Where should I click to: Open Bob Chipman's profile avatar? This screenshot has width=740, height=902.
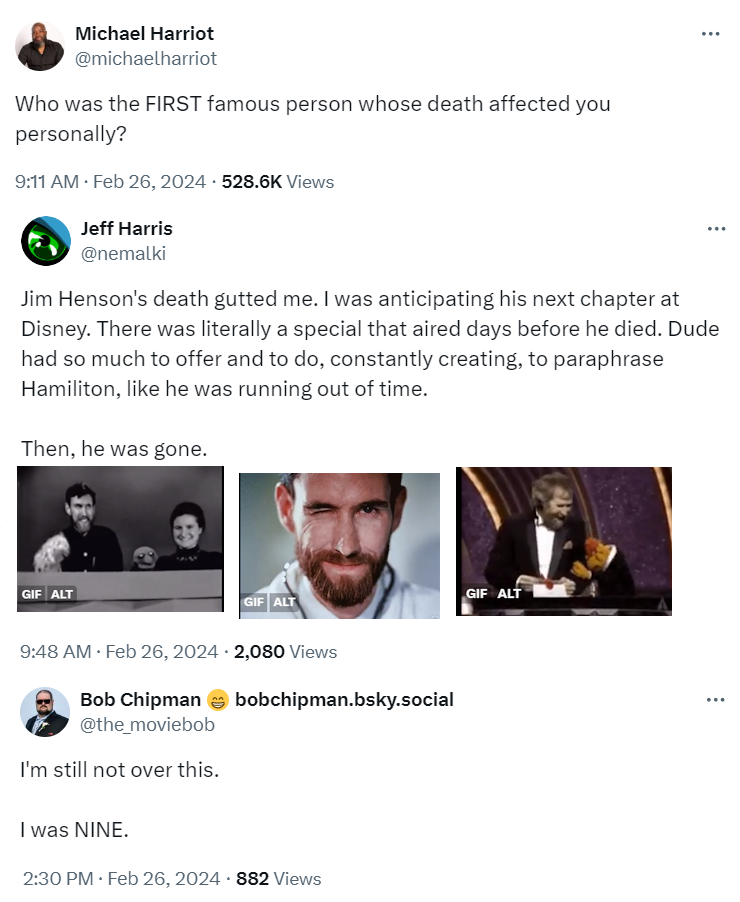(46, 711)
